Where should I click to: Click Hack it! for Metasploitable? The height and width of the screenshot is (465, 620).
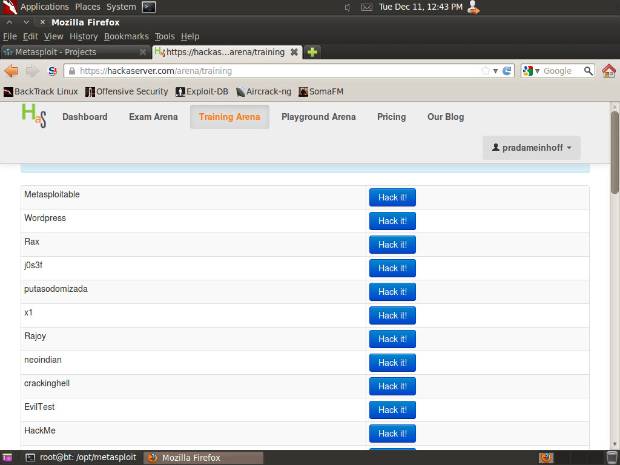(392, 197)
